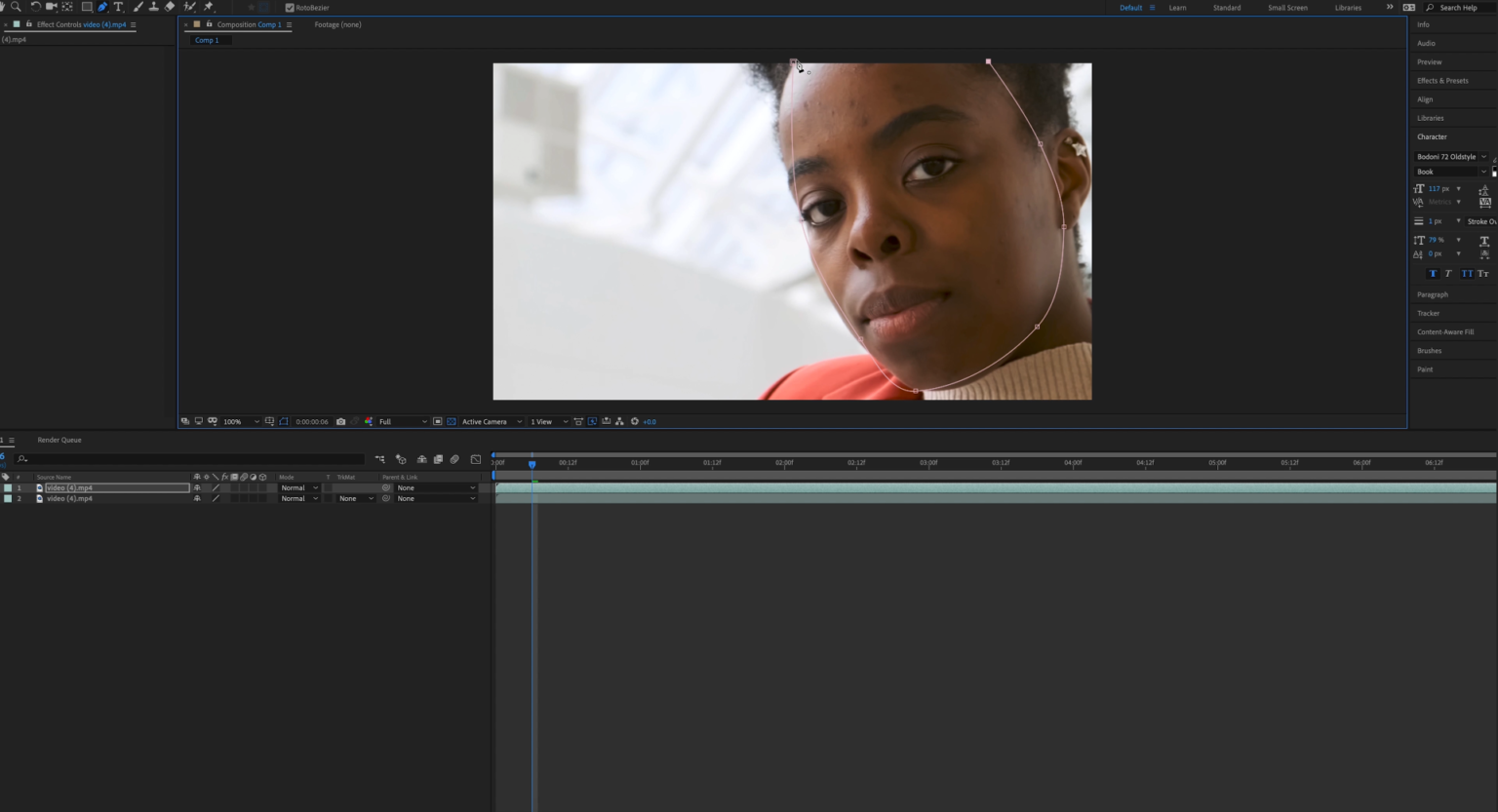Open the Normal blending mode dropdown for layer 1

297,487
